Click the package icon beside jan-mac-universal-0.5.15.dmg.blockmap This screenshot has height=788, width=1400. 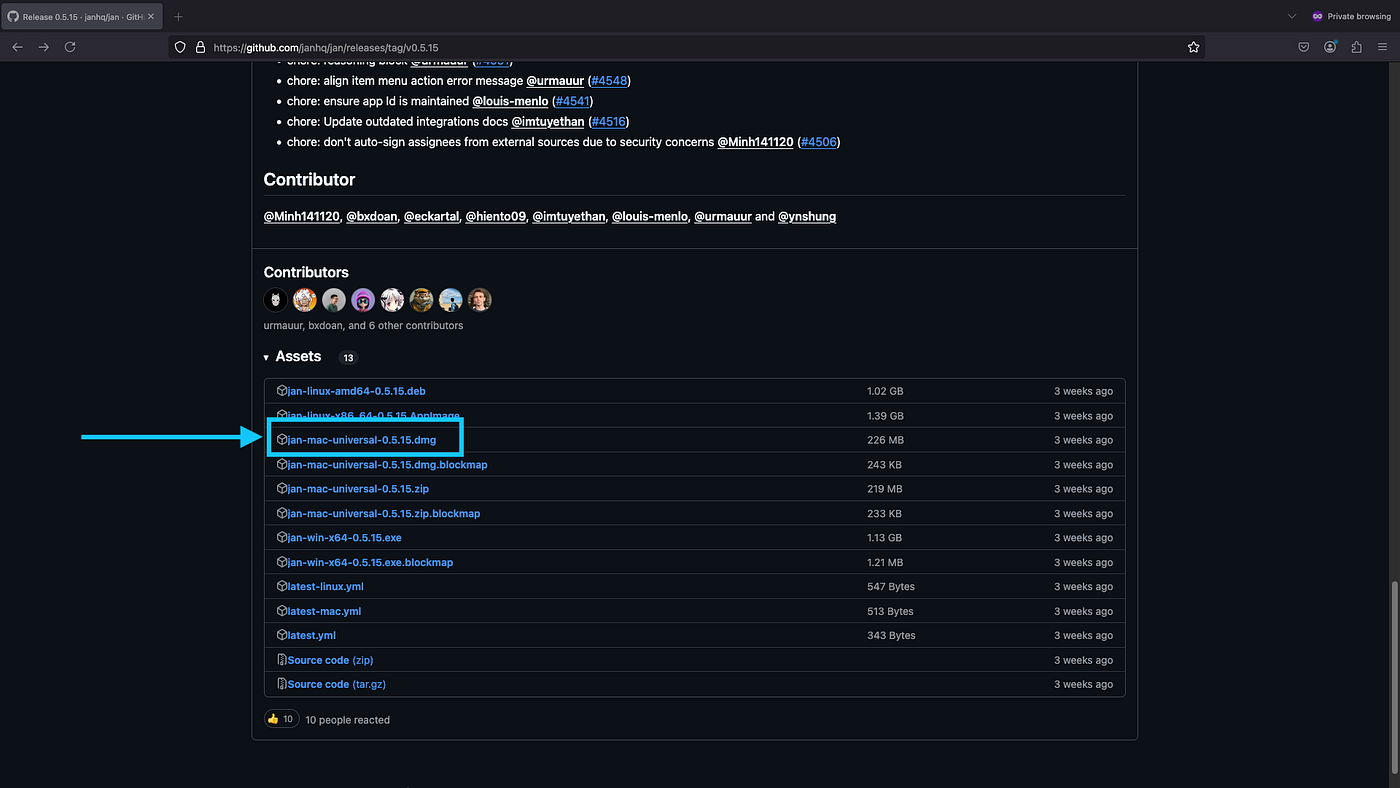282,465
